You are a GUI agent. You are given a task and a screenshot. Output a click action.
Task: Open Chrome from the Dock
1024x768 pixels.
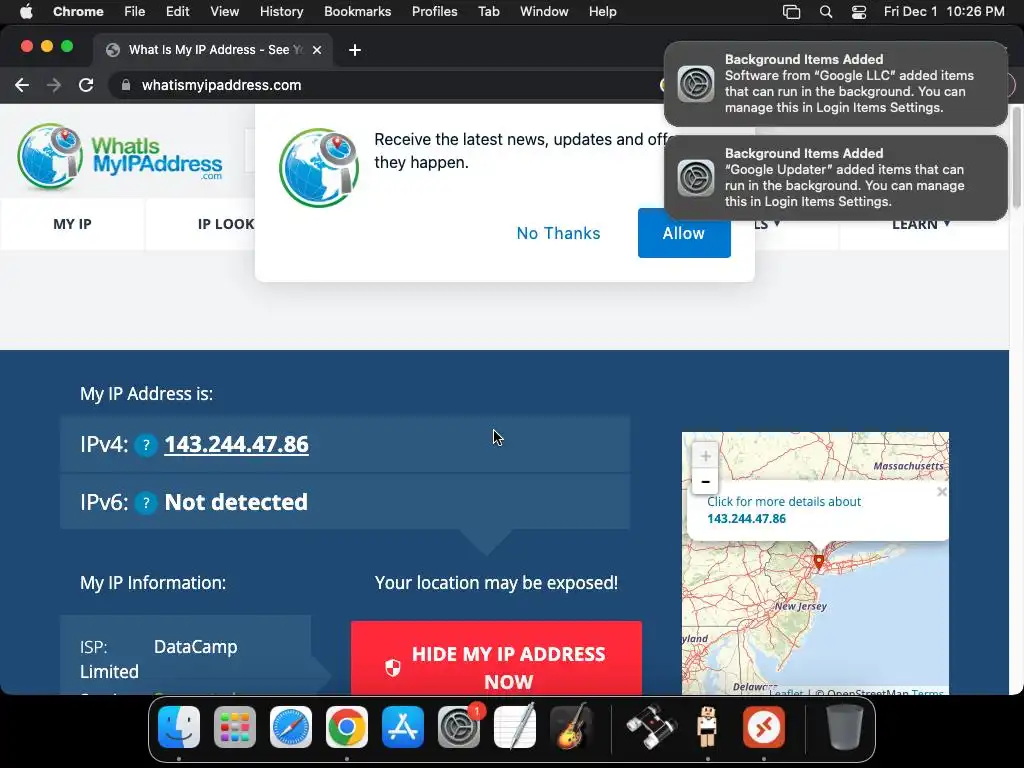tap(347, 727)
